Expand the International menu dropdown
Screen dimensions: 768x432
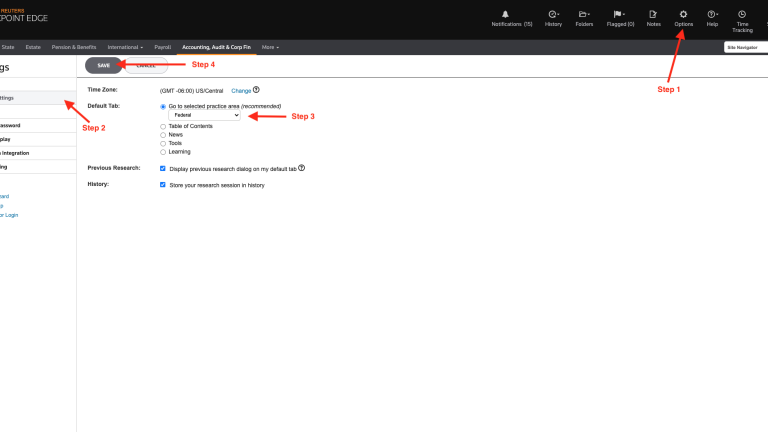coord(125,47)
